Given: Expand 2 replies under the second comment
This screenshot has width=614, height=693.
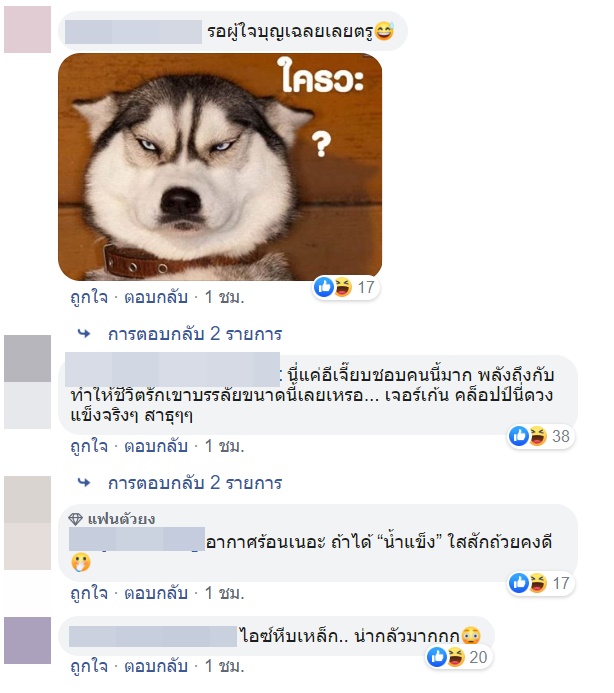Looking at the screenshot, I should [195, 483].
